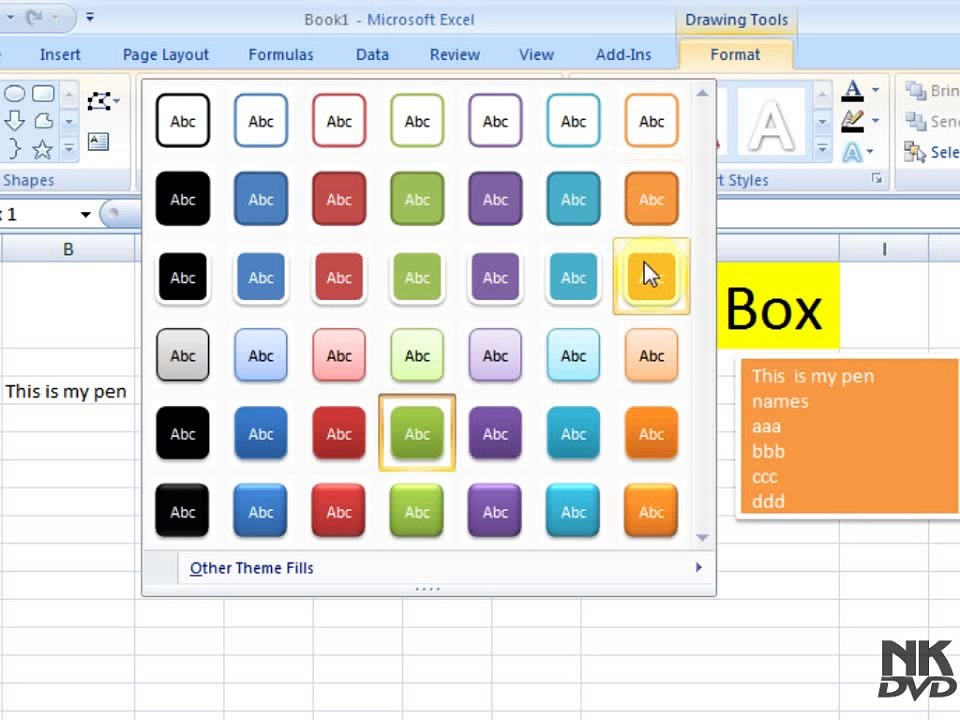The image size is (960, 720).
Task: Open the WordArt Styles dialog launcher
Action: (x=877, y=179)
